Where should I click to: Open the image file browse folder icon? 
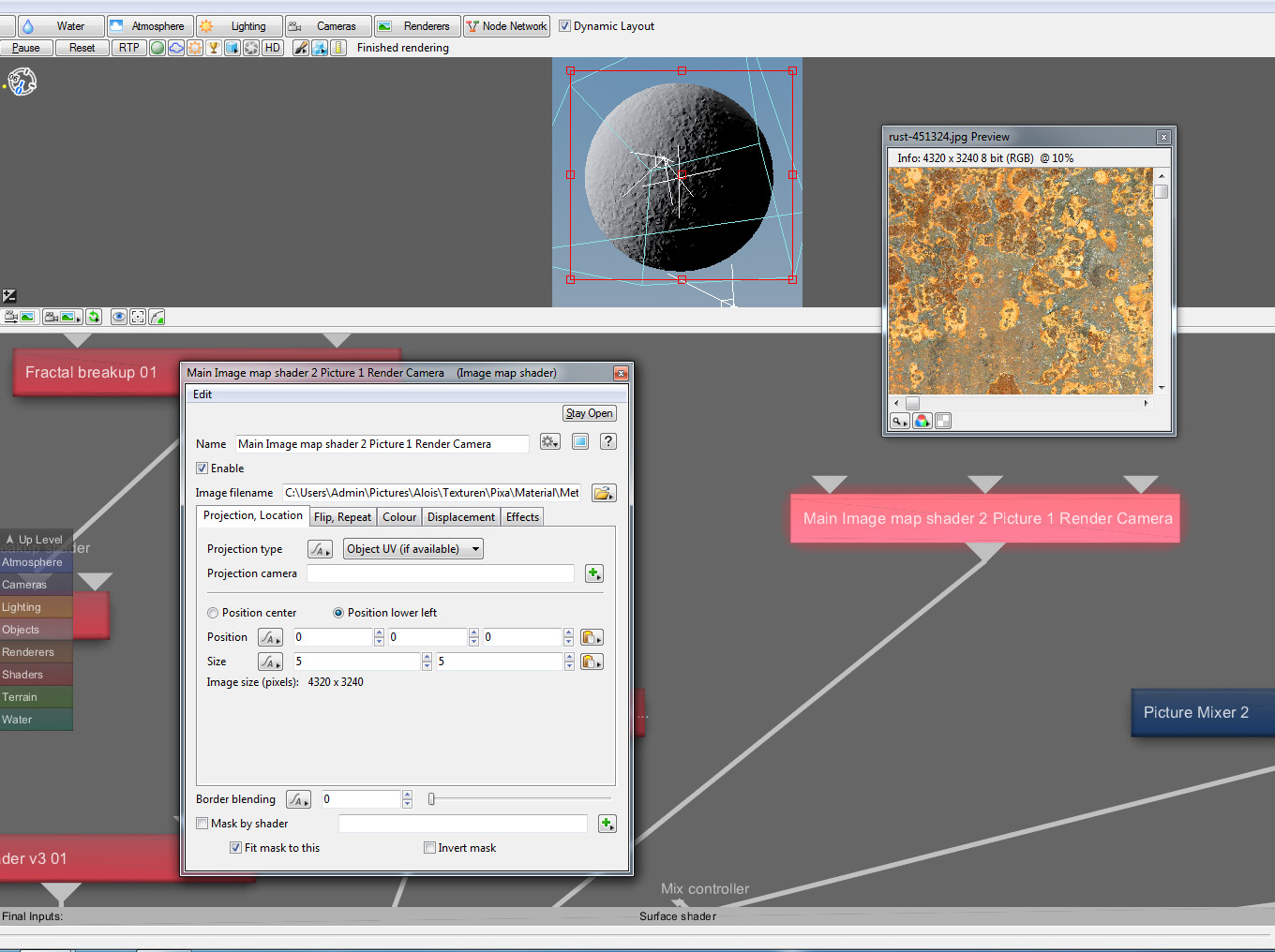coord(604,493)
